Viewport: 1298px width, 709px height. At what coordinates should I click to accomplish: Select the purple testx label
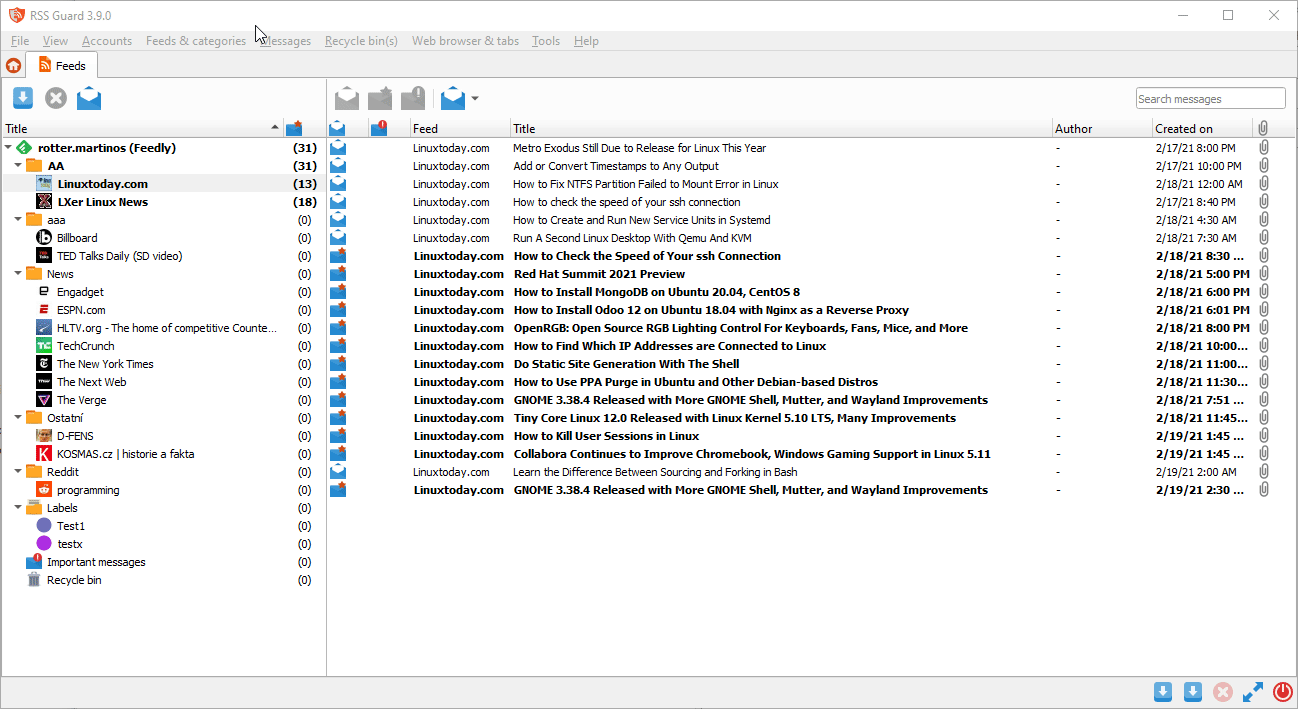(x=69, y=544)
